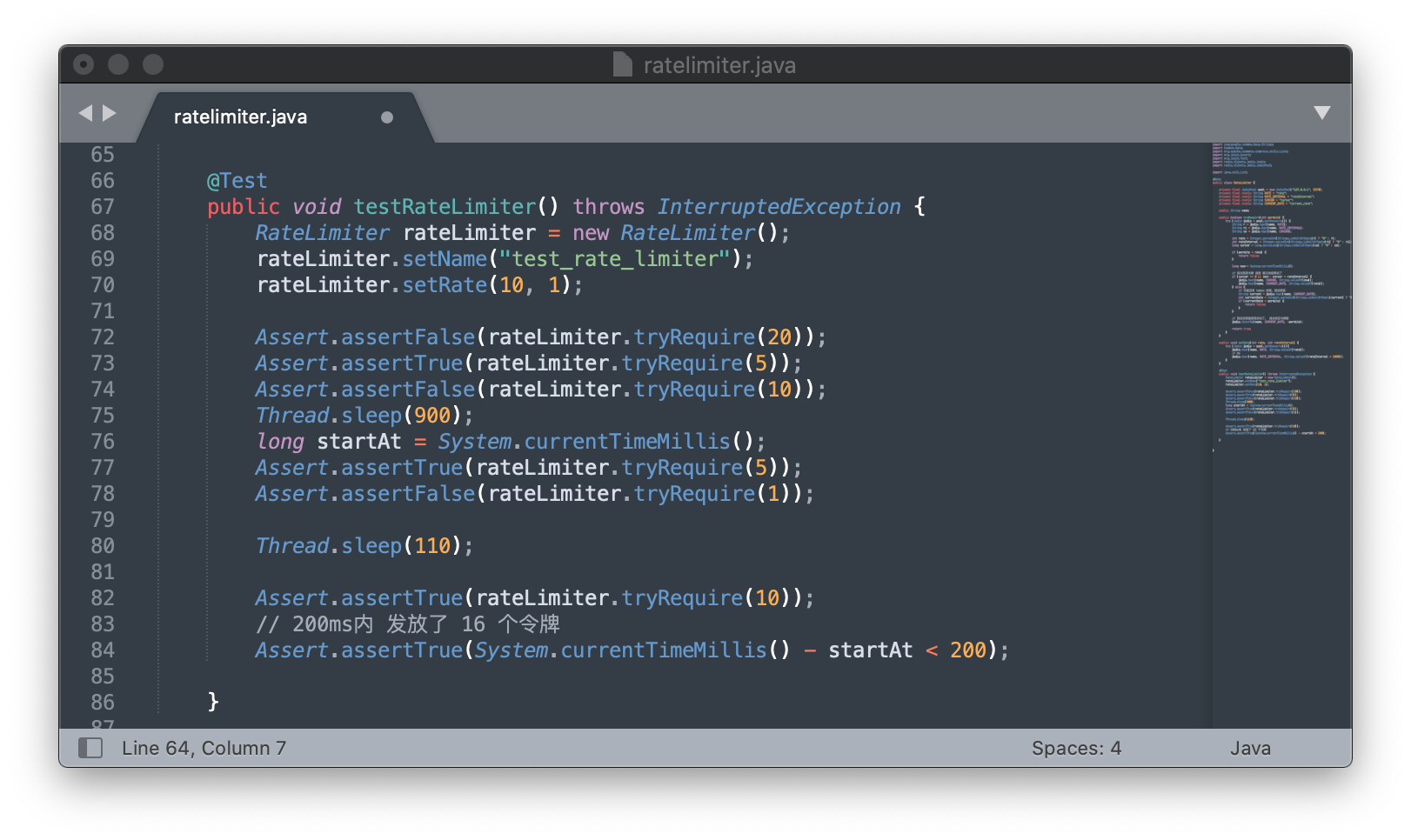Click the file icon in title bar

click(x=622, y=64)
